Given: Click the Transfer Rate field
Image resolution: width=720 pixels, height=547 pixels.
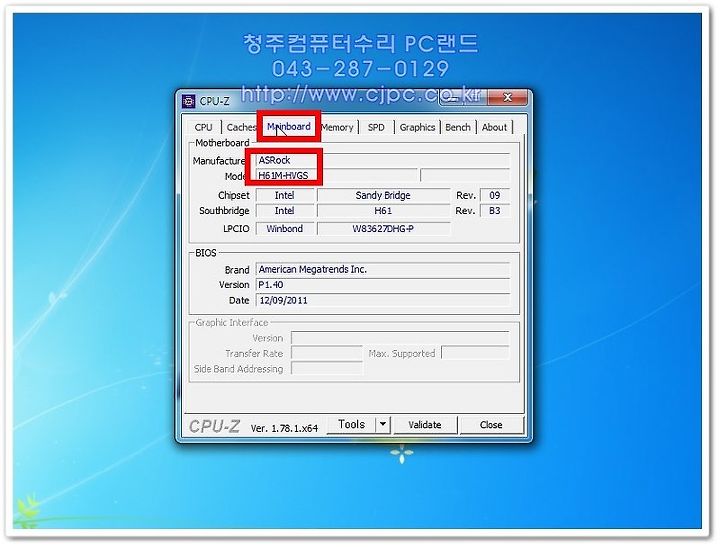Looking at the screenshot, I should pyautogui.click(x=326, y=353).
